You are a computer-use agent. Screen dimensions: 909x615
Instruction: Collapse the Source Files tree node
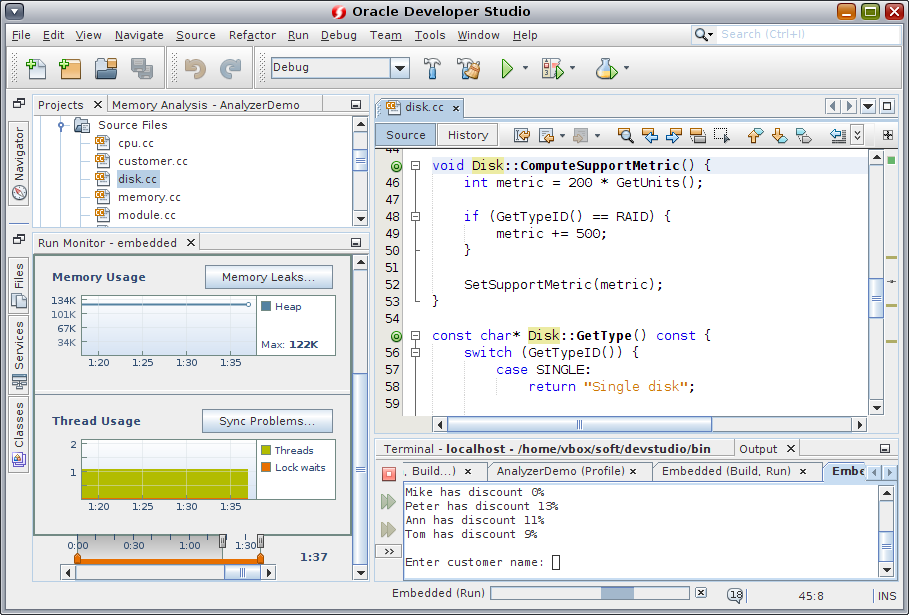pos(61,126)
